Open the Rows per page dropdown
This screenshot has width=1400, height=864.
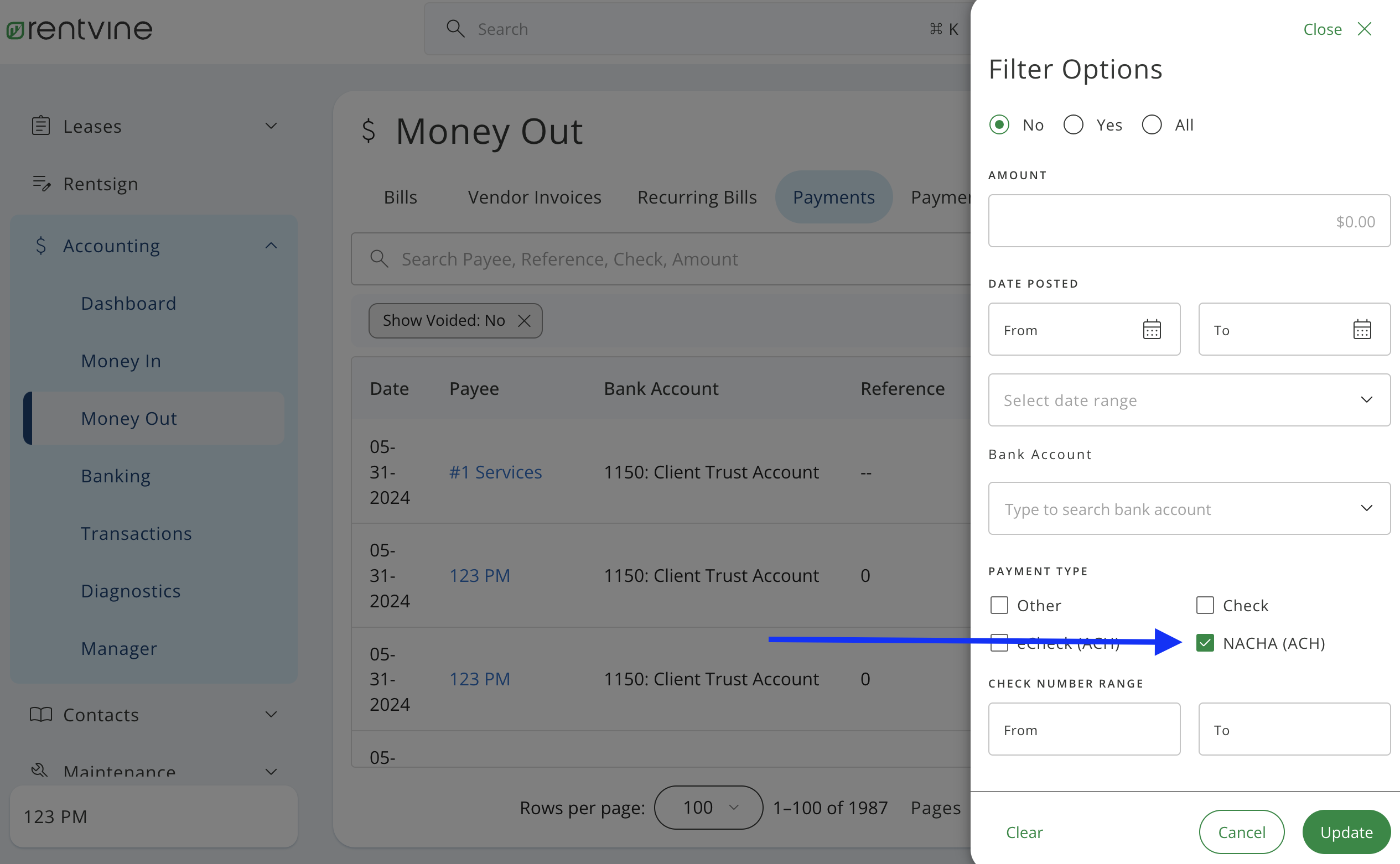(x=708, y=808)
